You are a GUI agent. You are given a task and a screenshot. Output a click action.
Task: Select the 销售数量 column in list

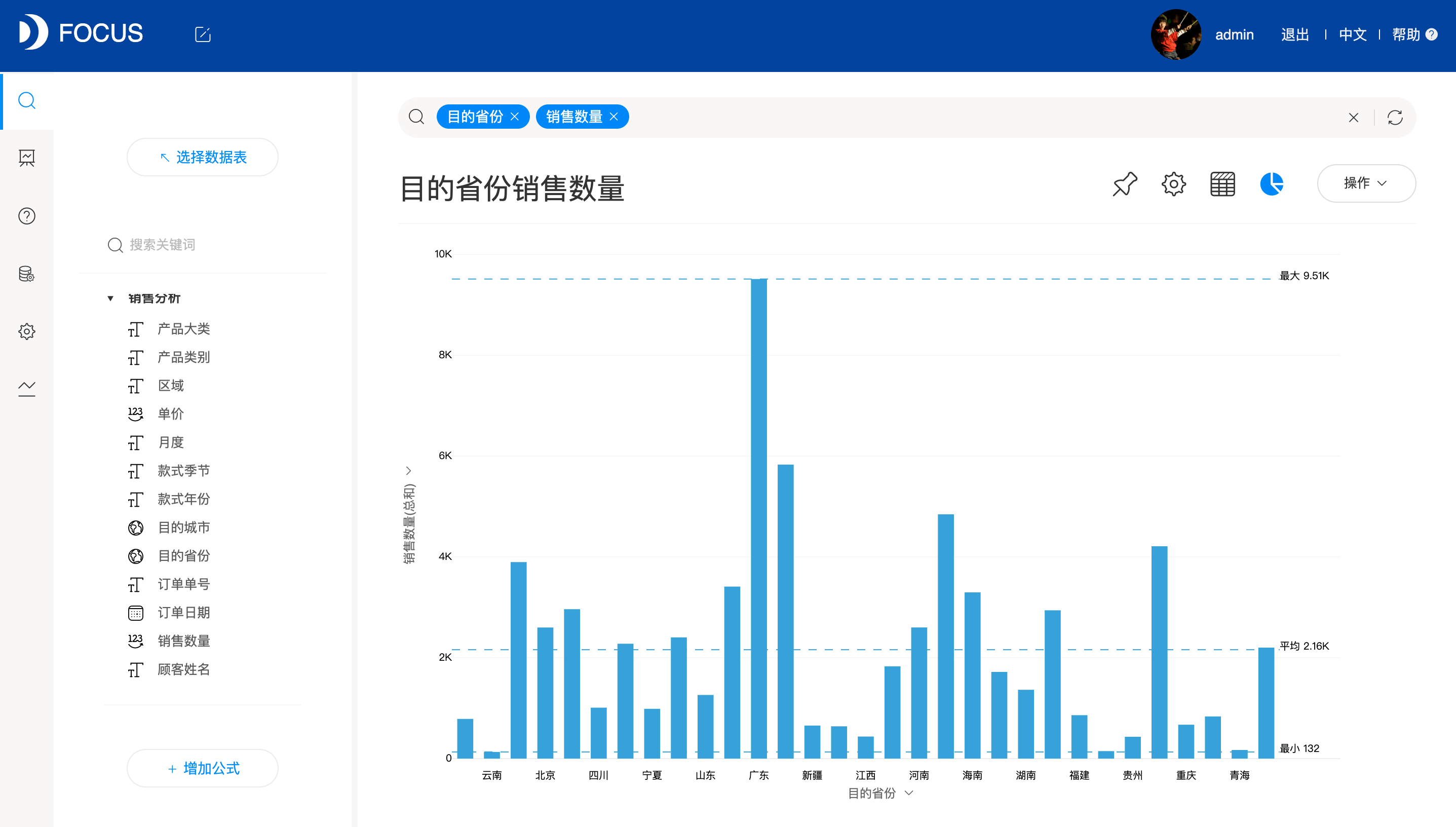[183, 641]
